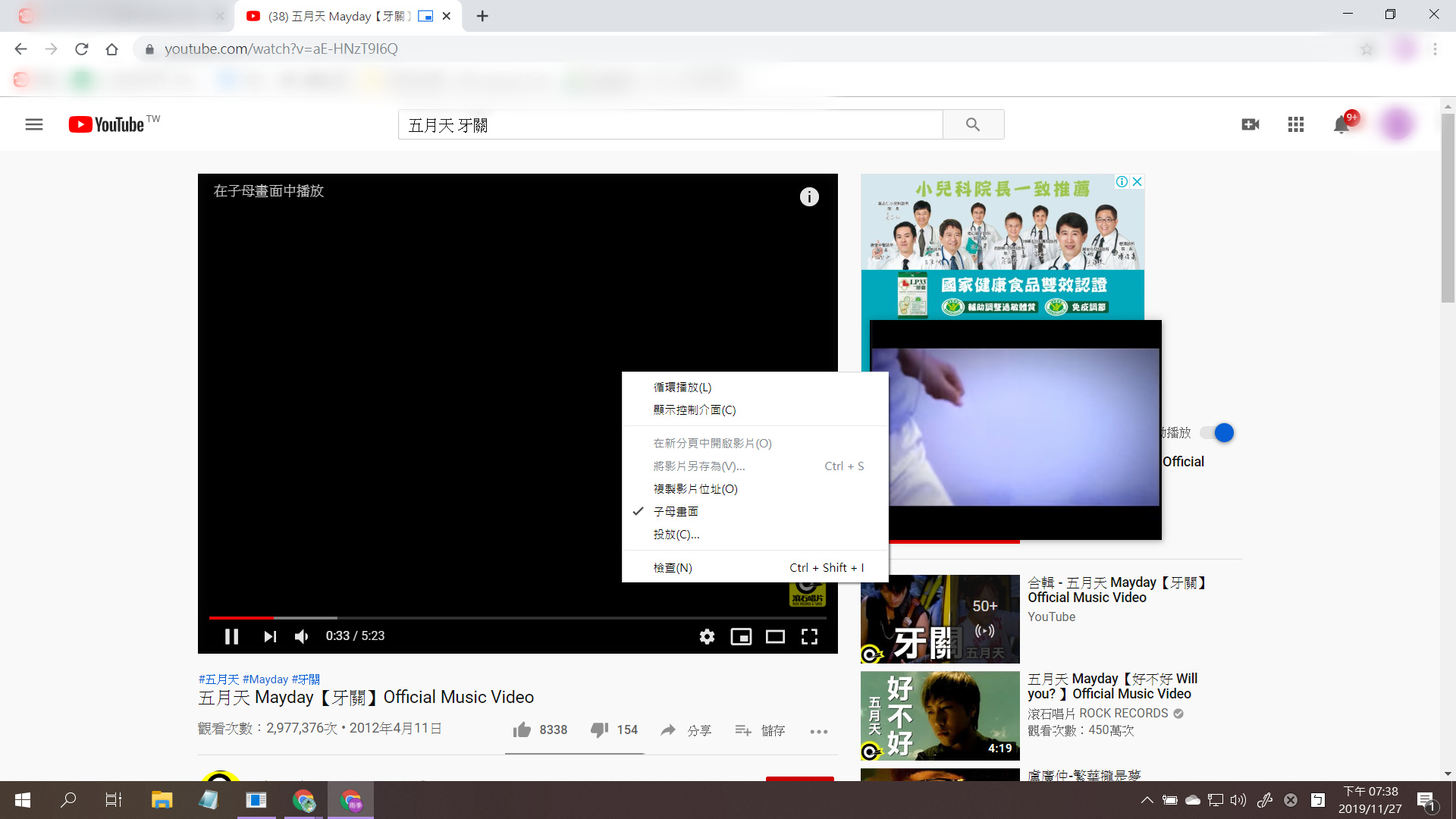Open the #Mayday hashtag link
Image resolution: width=1456 pixels, height=819 pixels.
265,679
